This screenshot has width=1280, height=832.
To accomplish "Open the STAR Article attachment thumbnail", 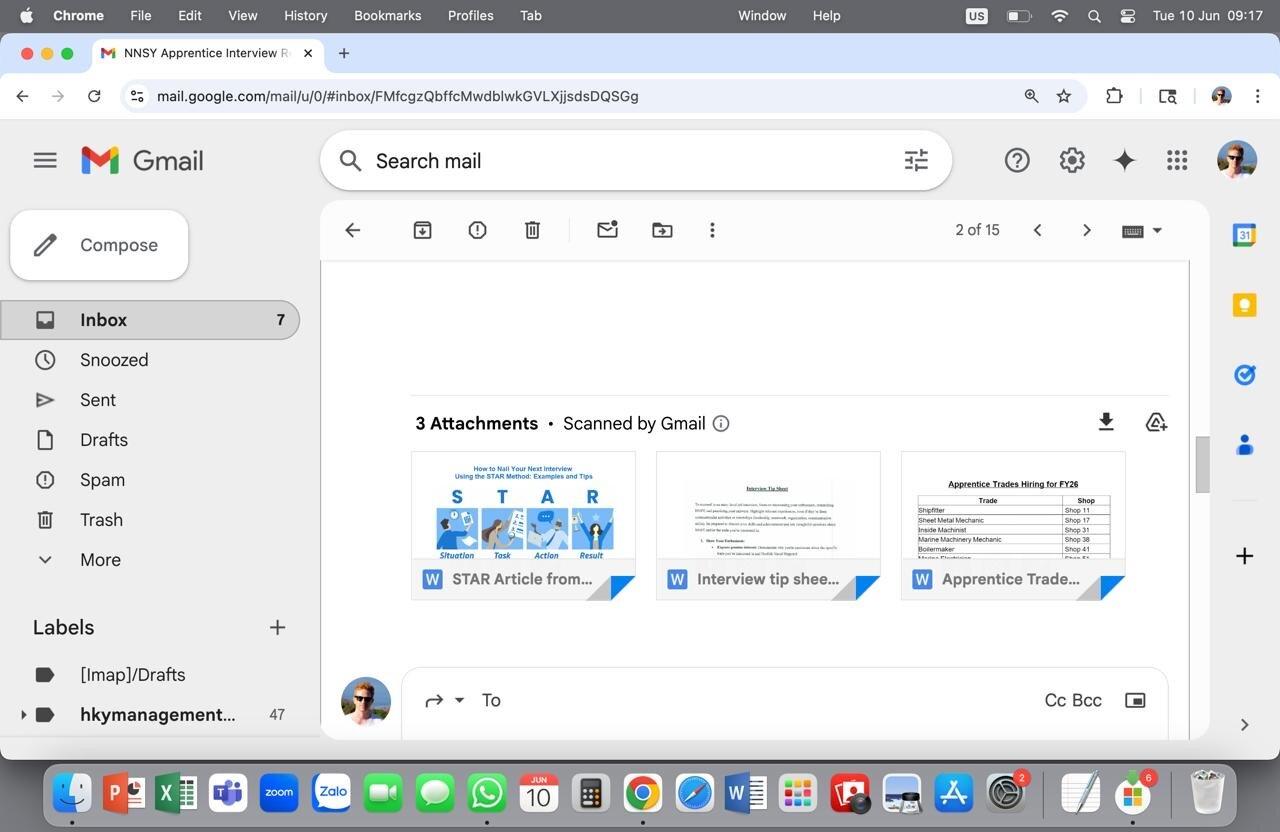I will (x=523, y=525).
